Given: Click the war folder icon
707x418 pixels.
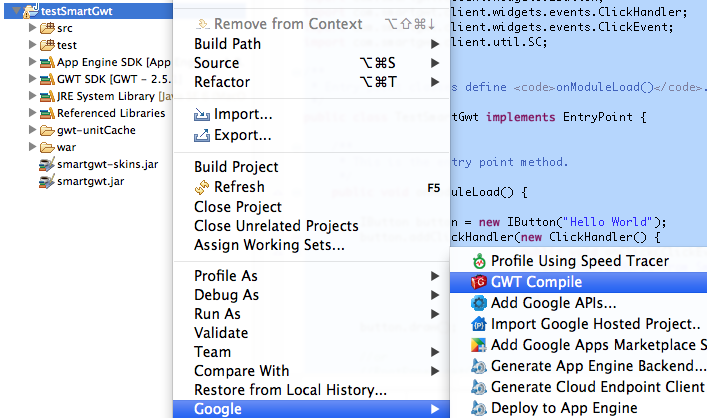Looking at the screenshot, I should pos(47,147).
